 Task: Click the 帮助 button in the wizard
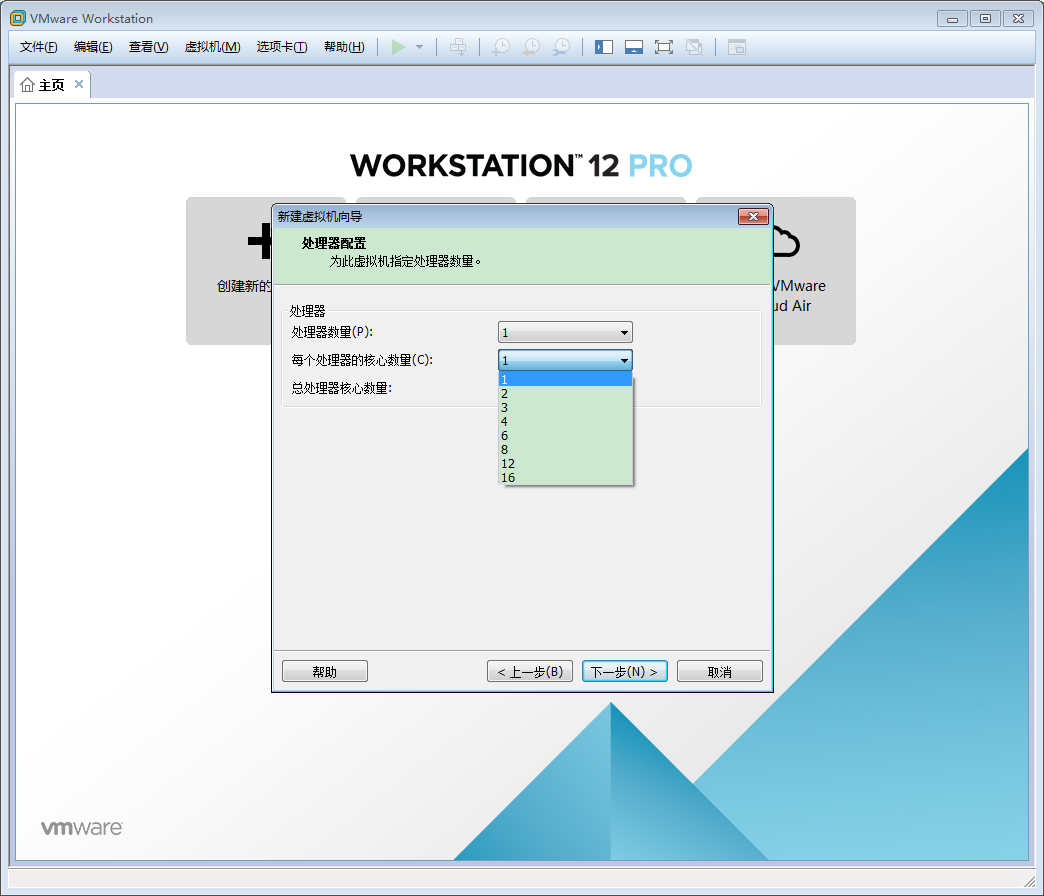(x=324, y=670)
